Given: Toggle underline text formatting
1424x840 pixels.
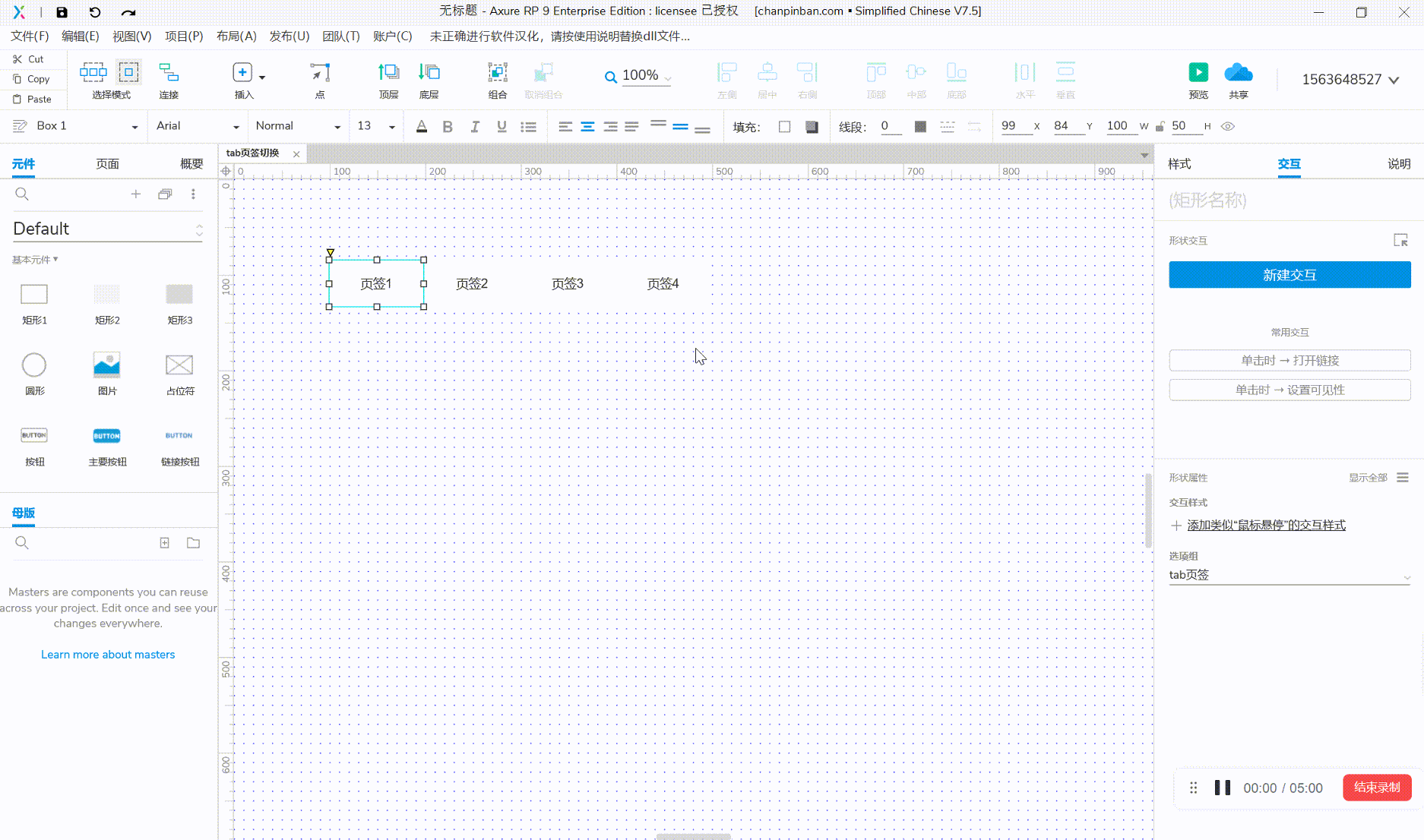Looking at the screenshot, I should (502, 127).
